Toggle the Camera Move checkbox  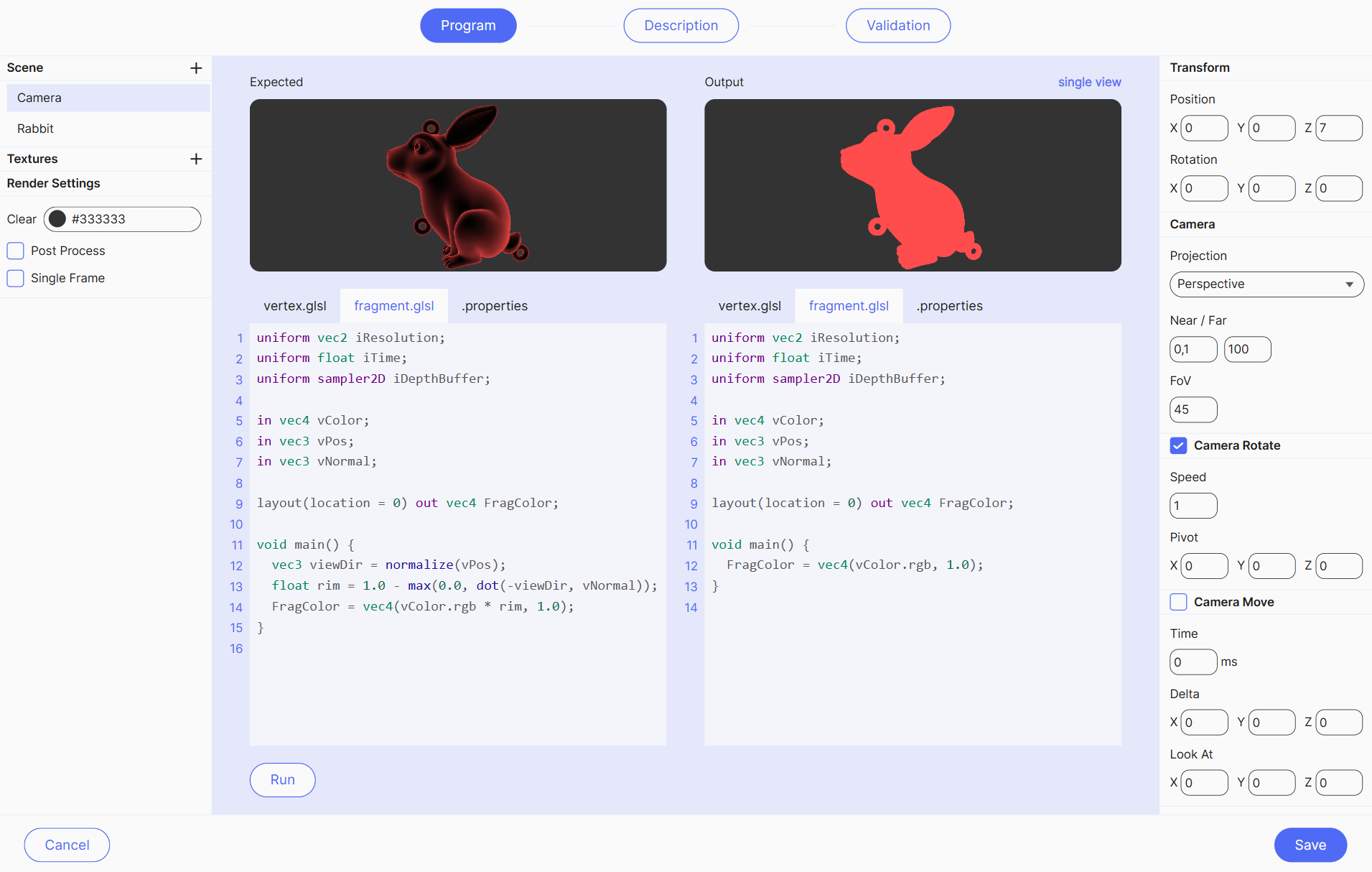click(x=1178, y=602)
